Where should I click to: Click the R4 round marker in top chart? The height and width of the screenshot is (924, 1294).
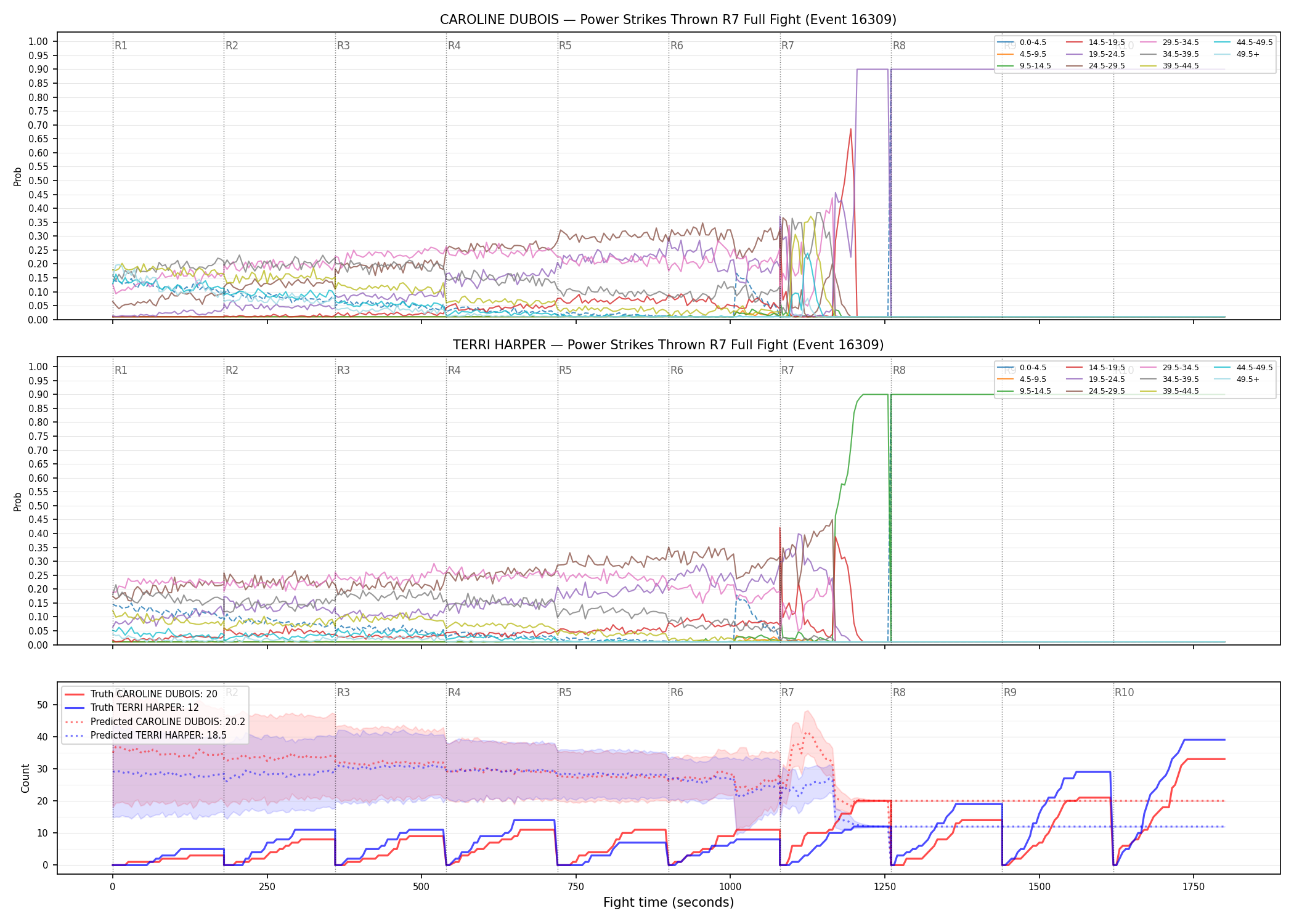(x=454, y=46)
